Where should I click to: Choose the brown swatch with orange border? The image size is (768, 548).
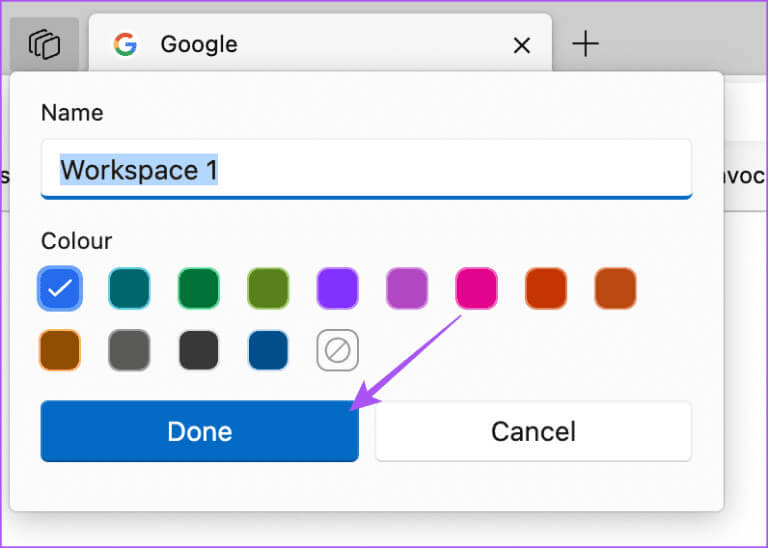(x=60, y=350)
